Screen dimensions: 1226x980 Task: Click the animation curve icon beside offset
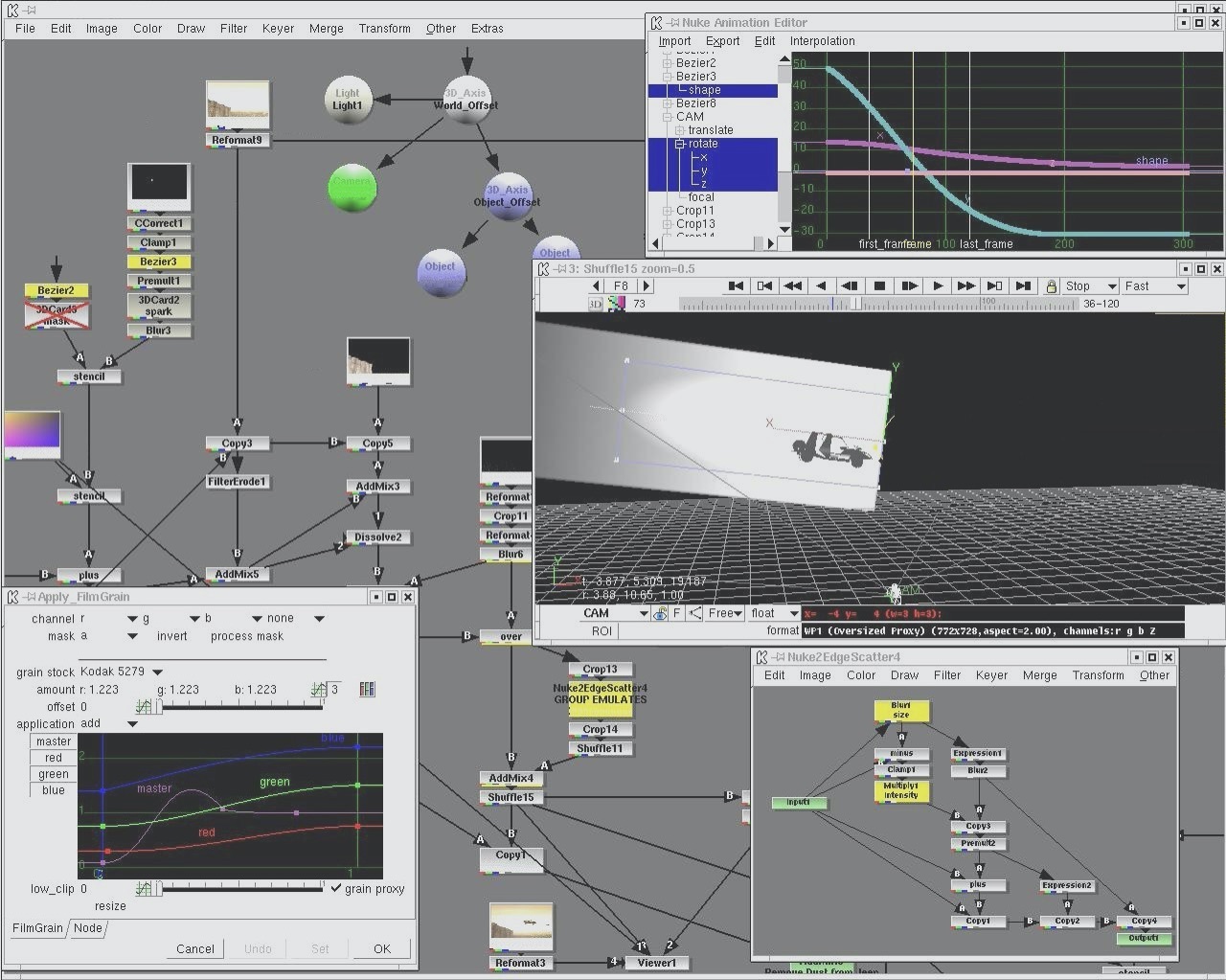[x=144, y=707]
